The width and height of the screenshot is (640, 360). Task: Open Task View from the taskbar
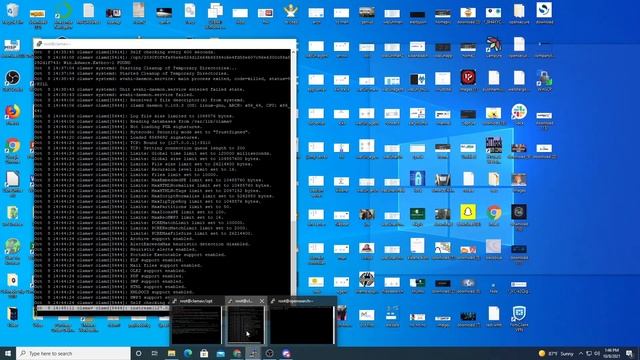(x=155, y=353)
